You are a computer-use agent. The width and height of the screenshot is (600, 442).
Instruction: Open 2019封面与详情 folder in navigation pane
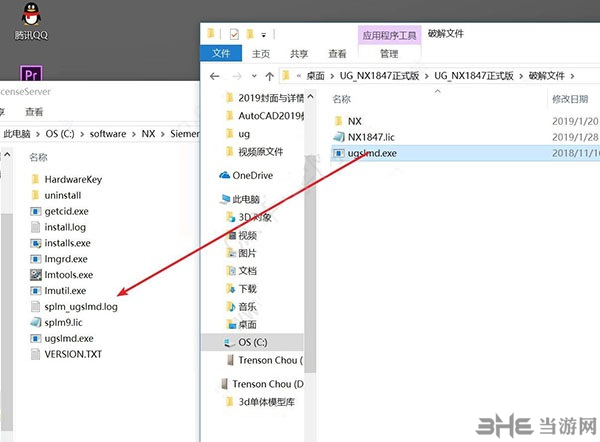point(270,98)
